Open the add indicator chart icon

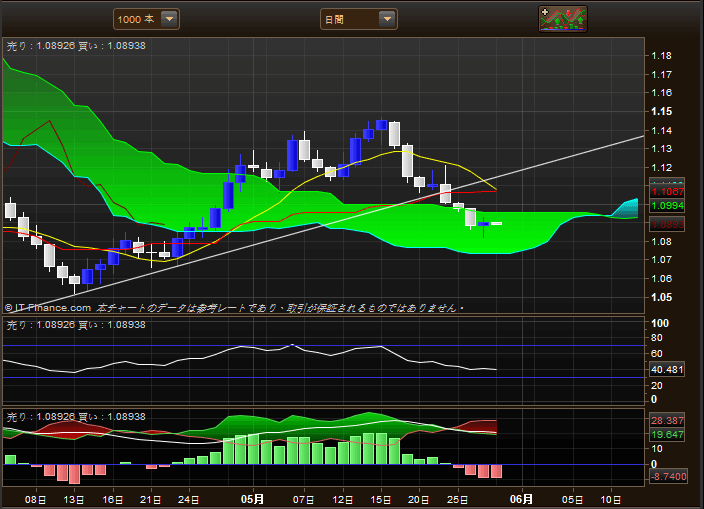(x=563, y=19)
